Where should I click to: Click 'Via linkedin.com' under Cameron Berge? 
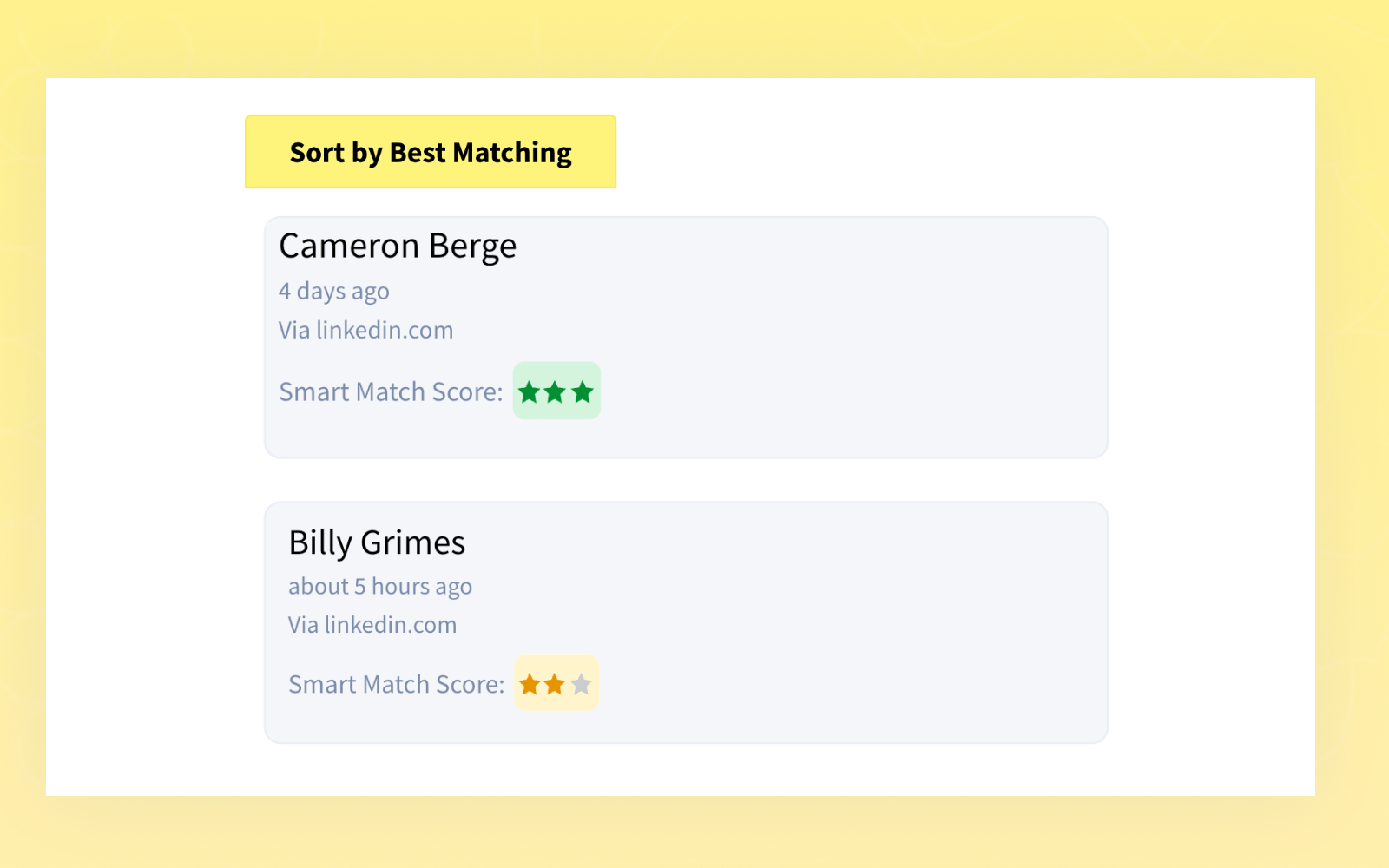pyautogui.click(x=365, y=330)
